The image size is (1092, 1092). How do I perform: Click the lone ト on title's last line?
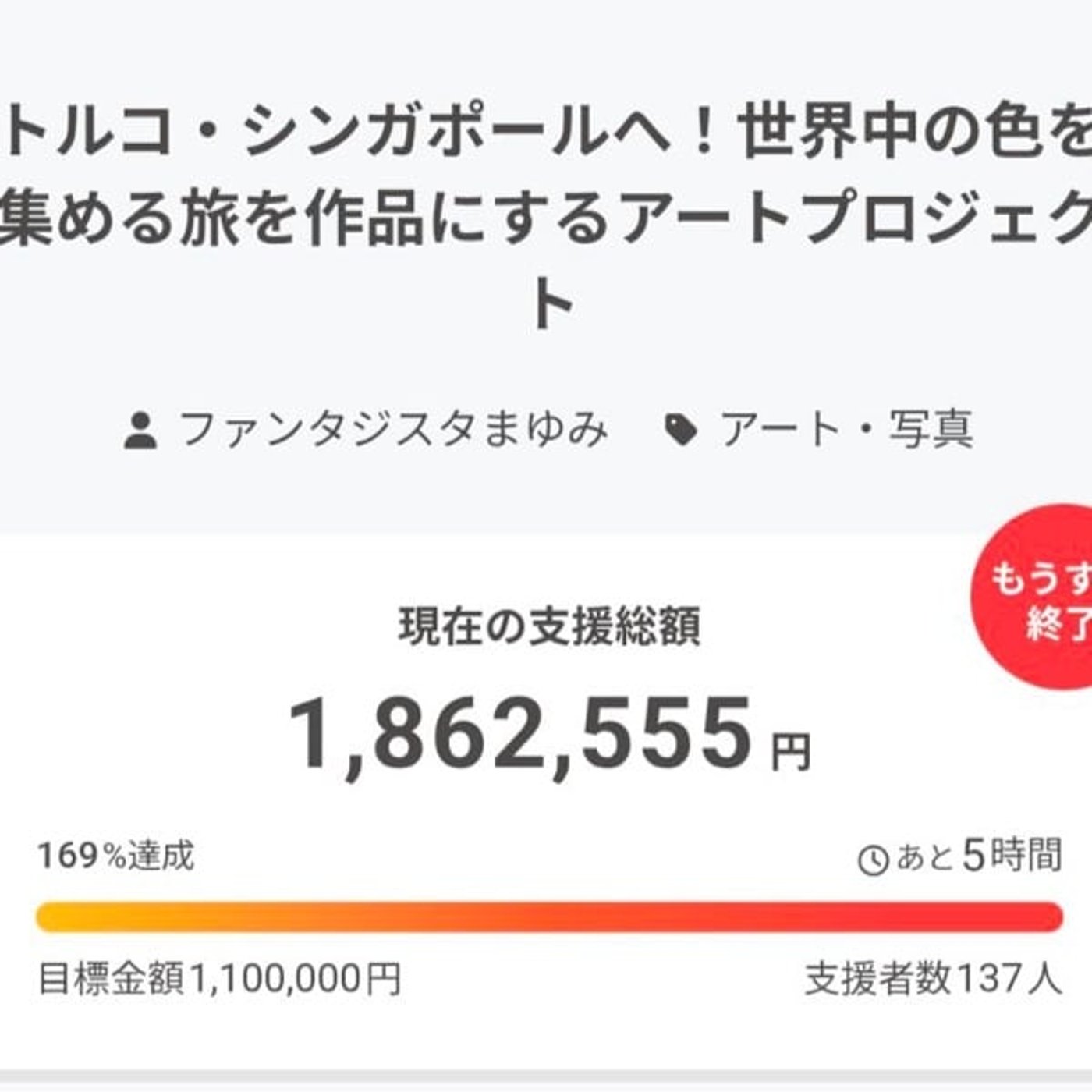click(551, 304)
